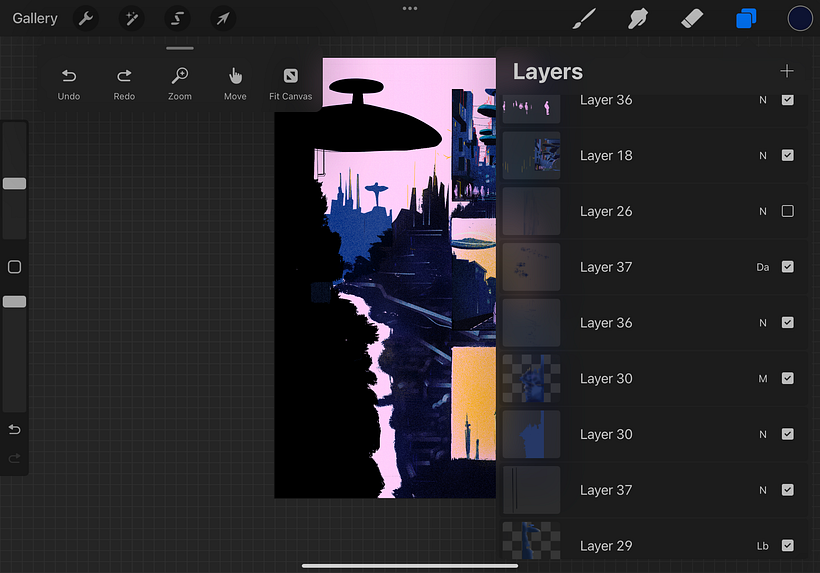Select the Smudge tool
The height and width of the screenshot is (573, 820).
click(x=638, y=19)
